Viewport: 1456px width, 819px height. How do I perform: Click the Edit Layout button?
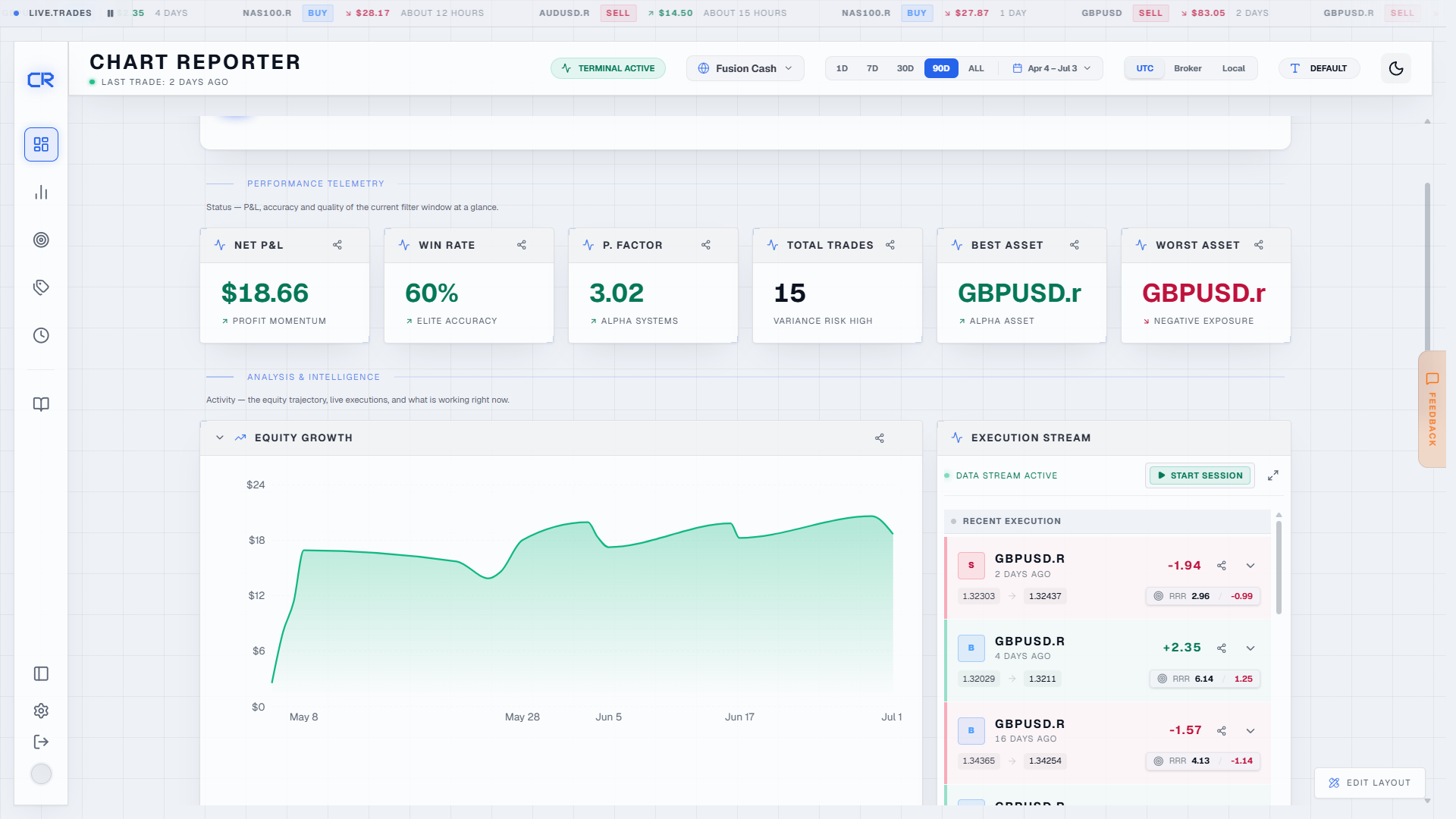[1370, 783]
